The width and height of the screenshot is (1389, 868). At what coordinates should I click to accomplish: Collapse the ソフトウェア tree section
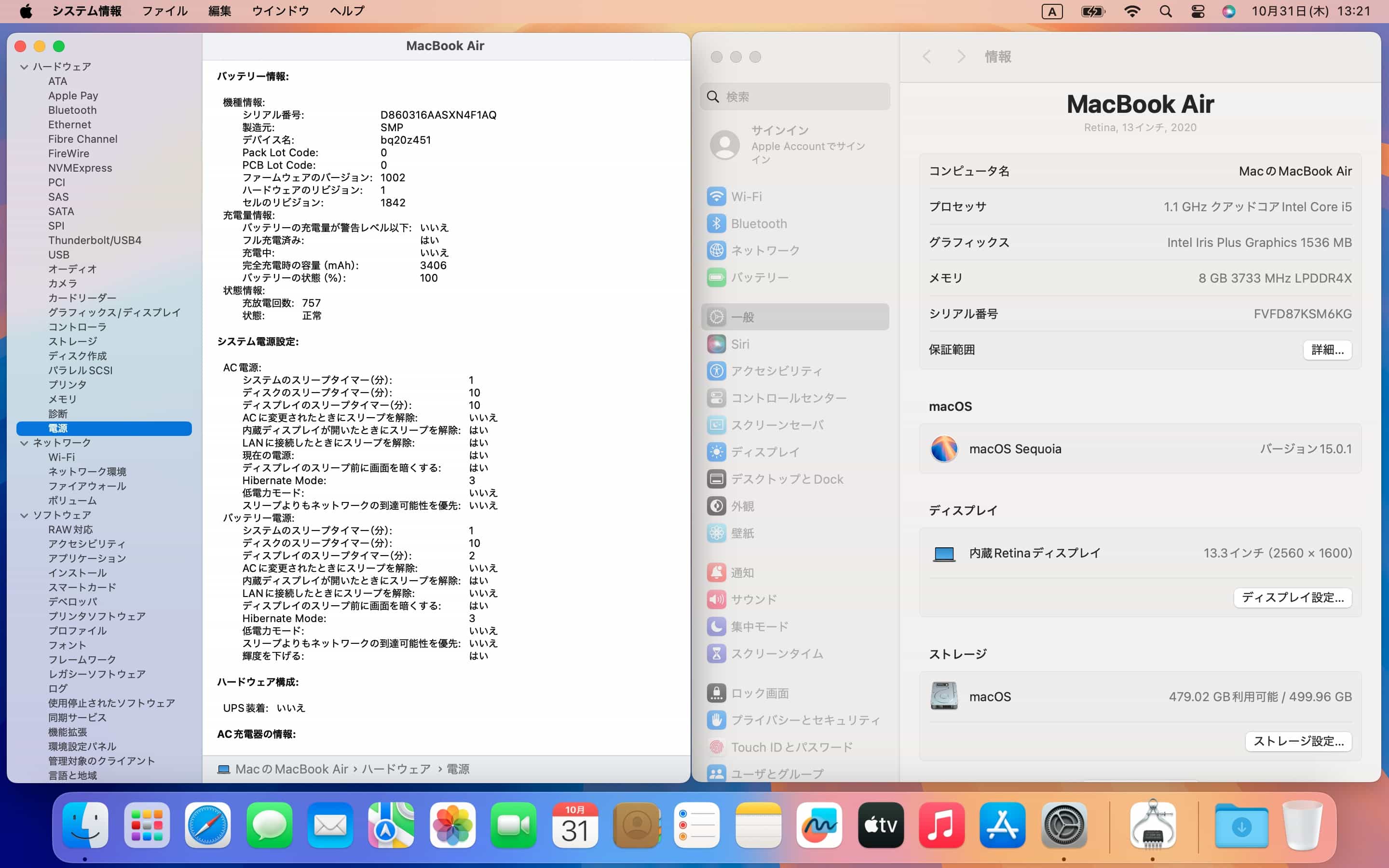(x=24, y=515)
